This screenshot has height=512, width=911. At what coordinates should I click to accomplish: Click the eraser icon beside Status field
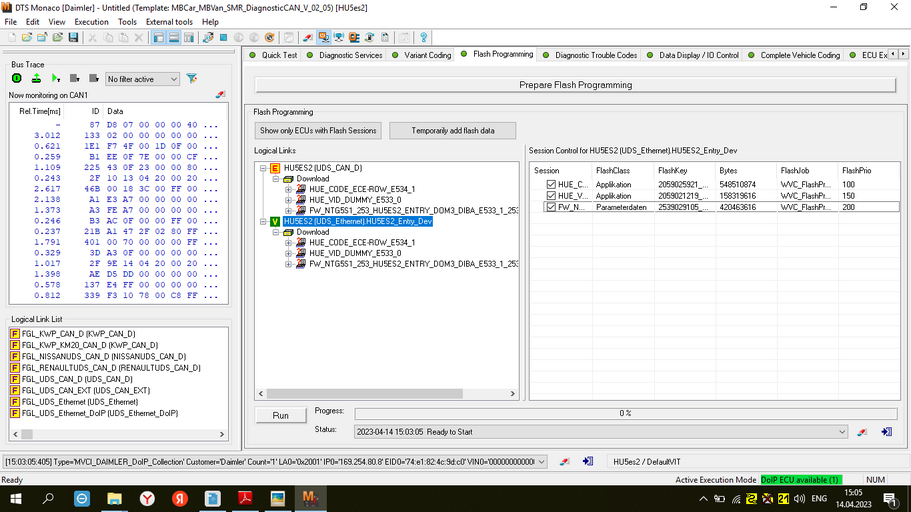(862, 432)
